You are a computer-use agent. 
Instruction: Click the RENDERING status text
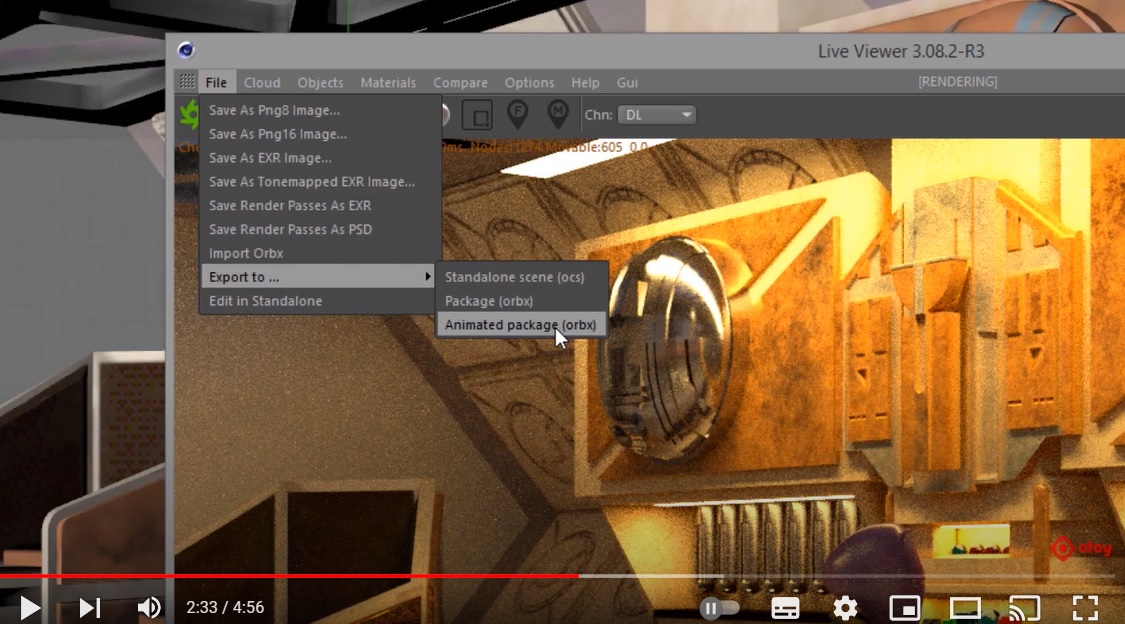tap(958, 82)
